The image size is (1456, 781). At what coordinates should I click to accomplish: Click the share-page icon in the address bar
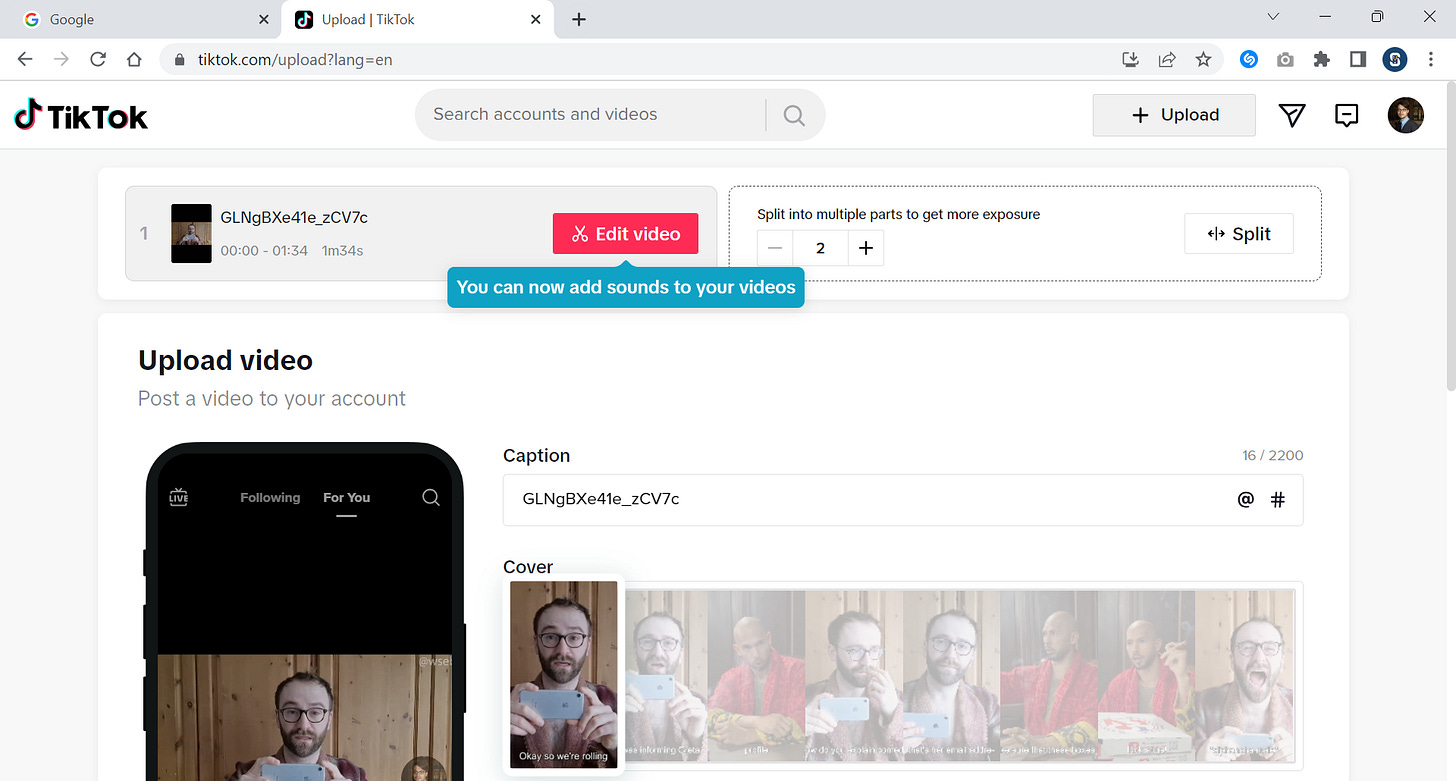tap(1167, 59)
